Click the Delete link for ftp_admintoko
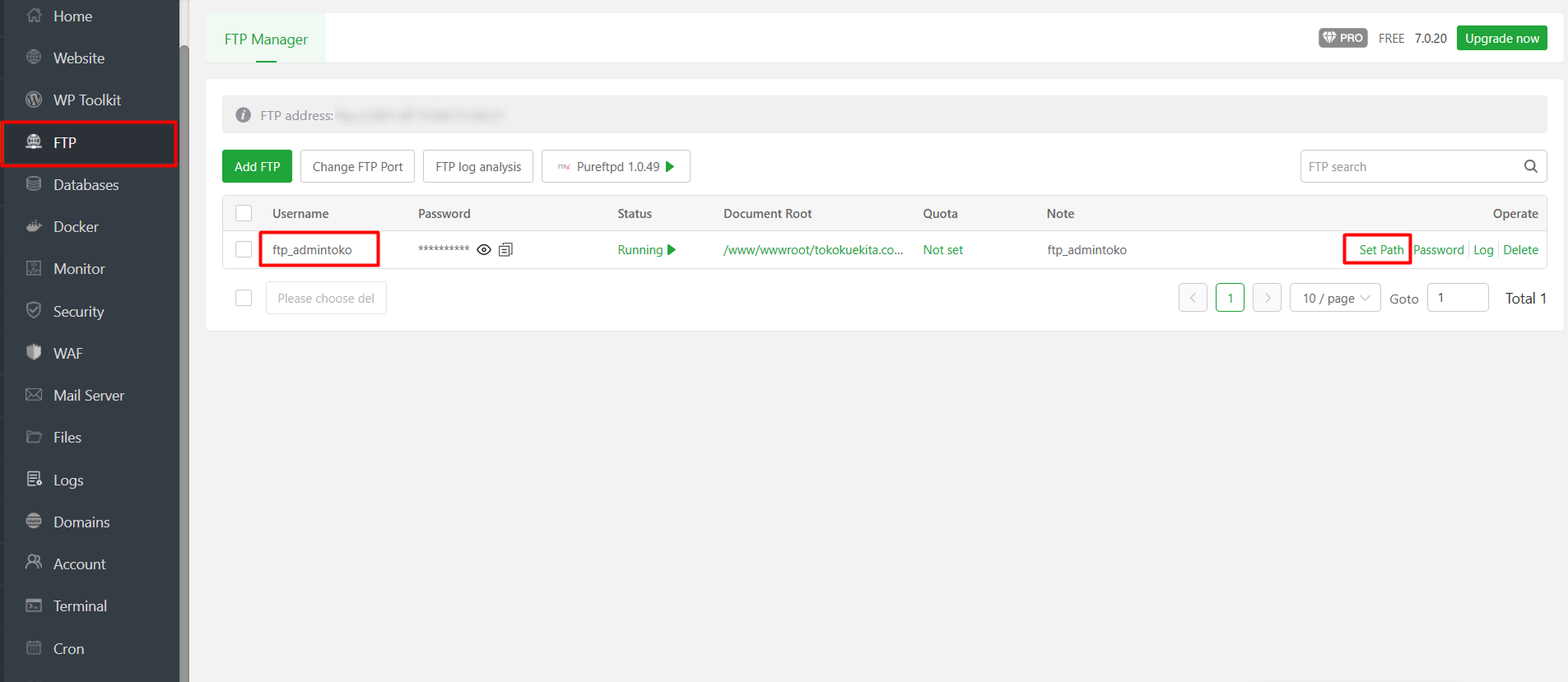Image resolution: width=1568 pixels, height=682 pixels. 1520,249
